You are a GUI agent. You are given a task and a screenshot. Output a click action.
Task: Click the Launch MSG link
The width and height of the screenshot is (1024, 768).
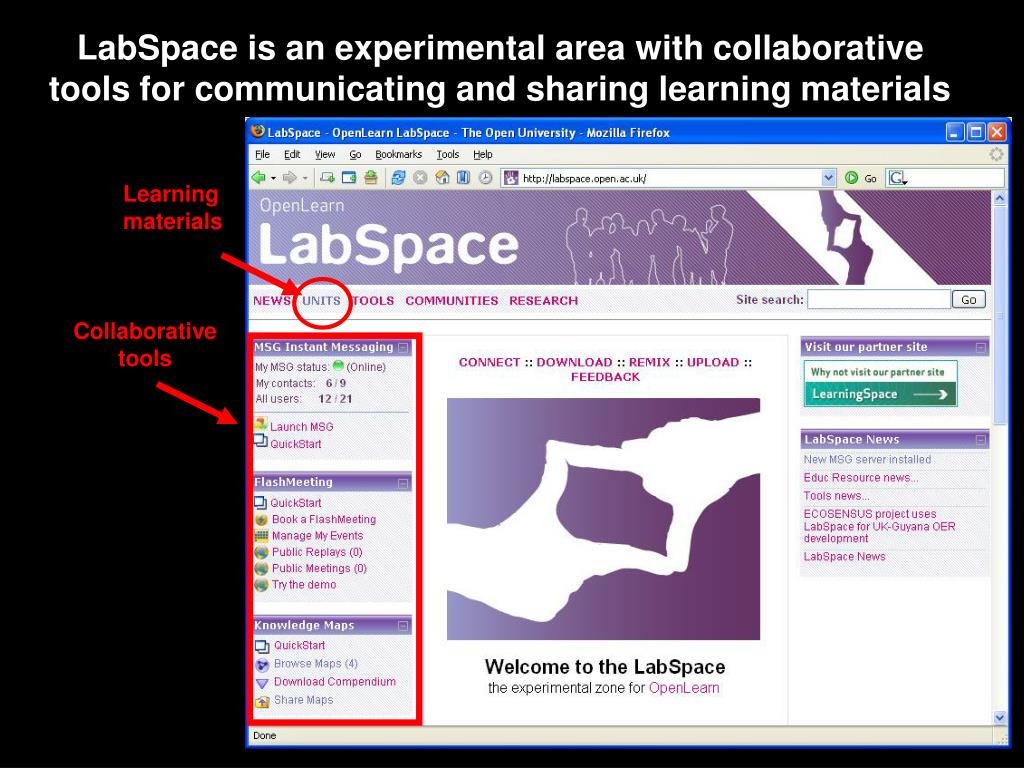(302, 426)
